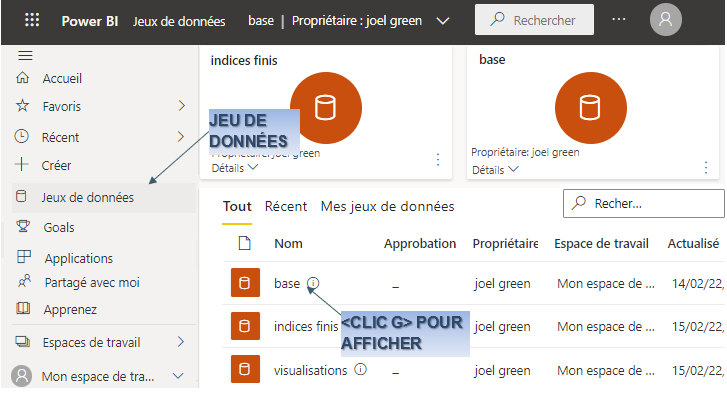
Task: Click joel green owner in visualisations row
Action: point(502,370)
